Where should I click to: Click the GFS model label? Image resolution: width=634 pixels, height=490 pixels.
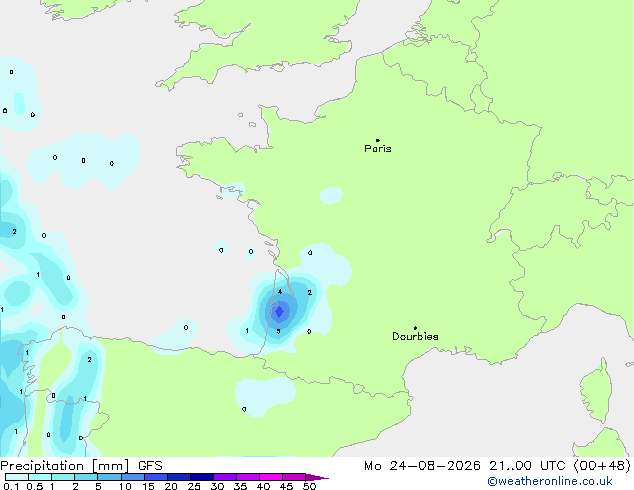pos(150,466)
